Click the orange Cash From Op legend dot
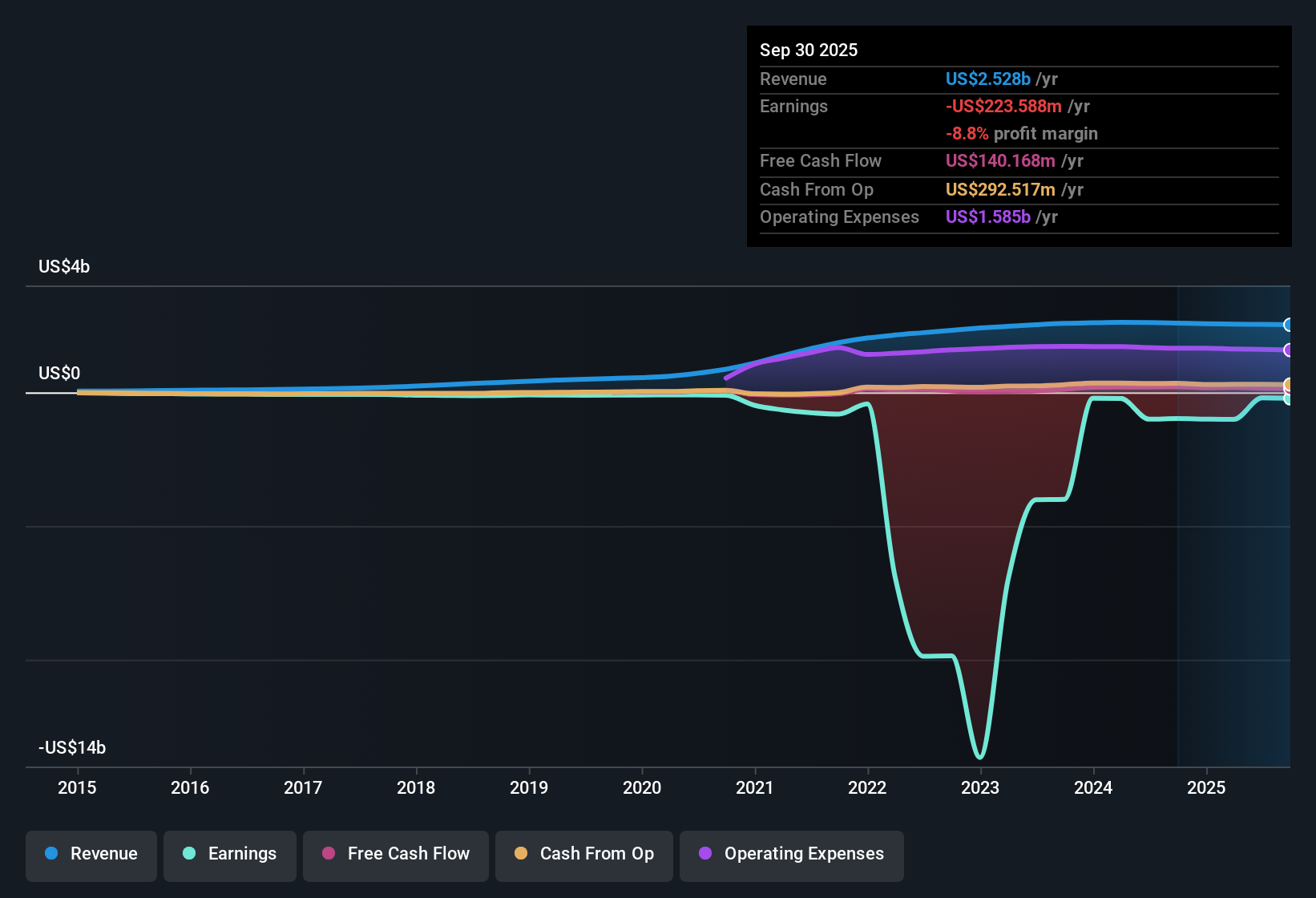 pyautogui.click(x=520, y=854)
